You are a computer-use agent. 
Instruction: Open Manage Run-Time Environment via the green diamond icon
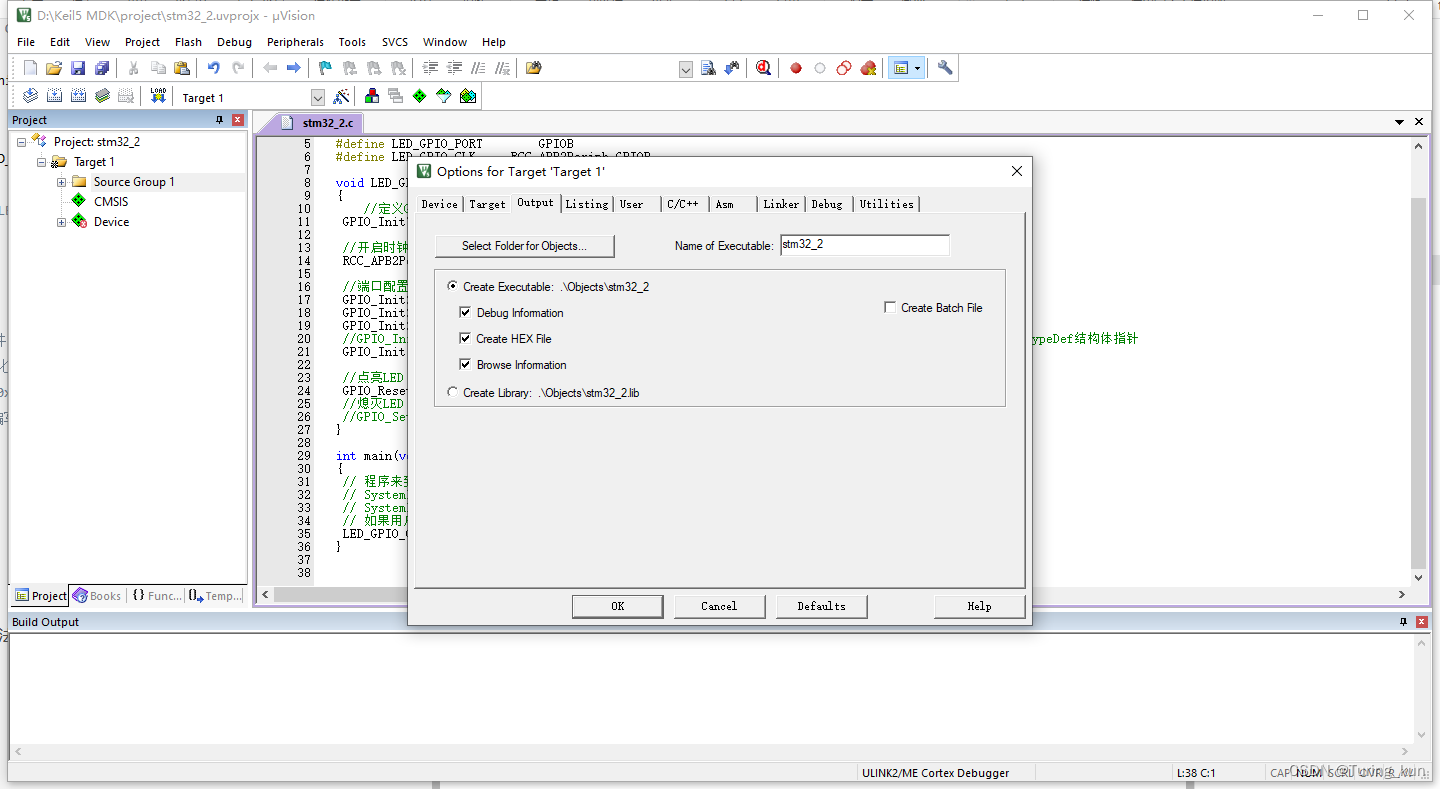[419, 96]
